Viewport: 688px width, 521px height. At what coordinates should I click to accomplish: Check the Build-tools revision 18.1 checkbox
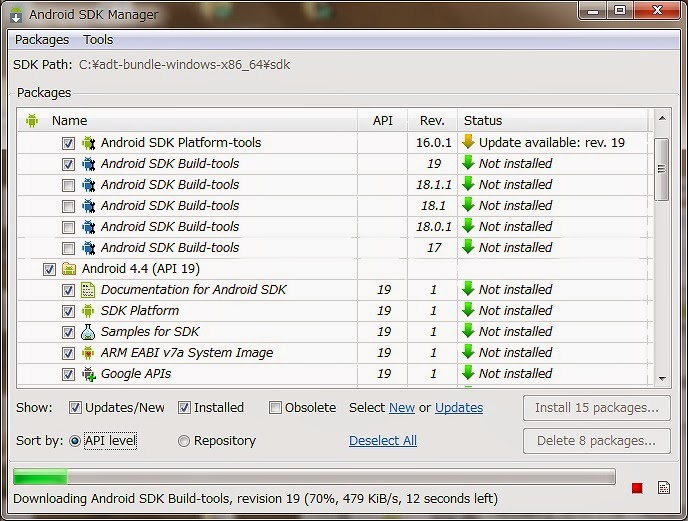pyautogui.click(x=68, y=206)
